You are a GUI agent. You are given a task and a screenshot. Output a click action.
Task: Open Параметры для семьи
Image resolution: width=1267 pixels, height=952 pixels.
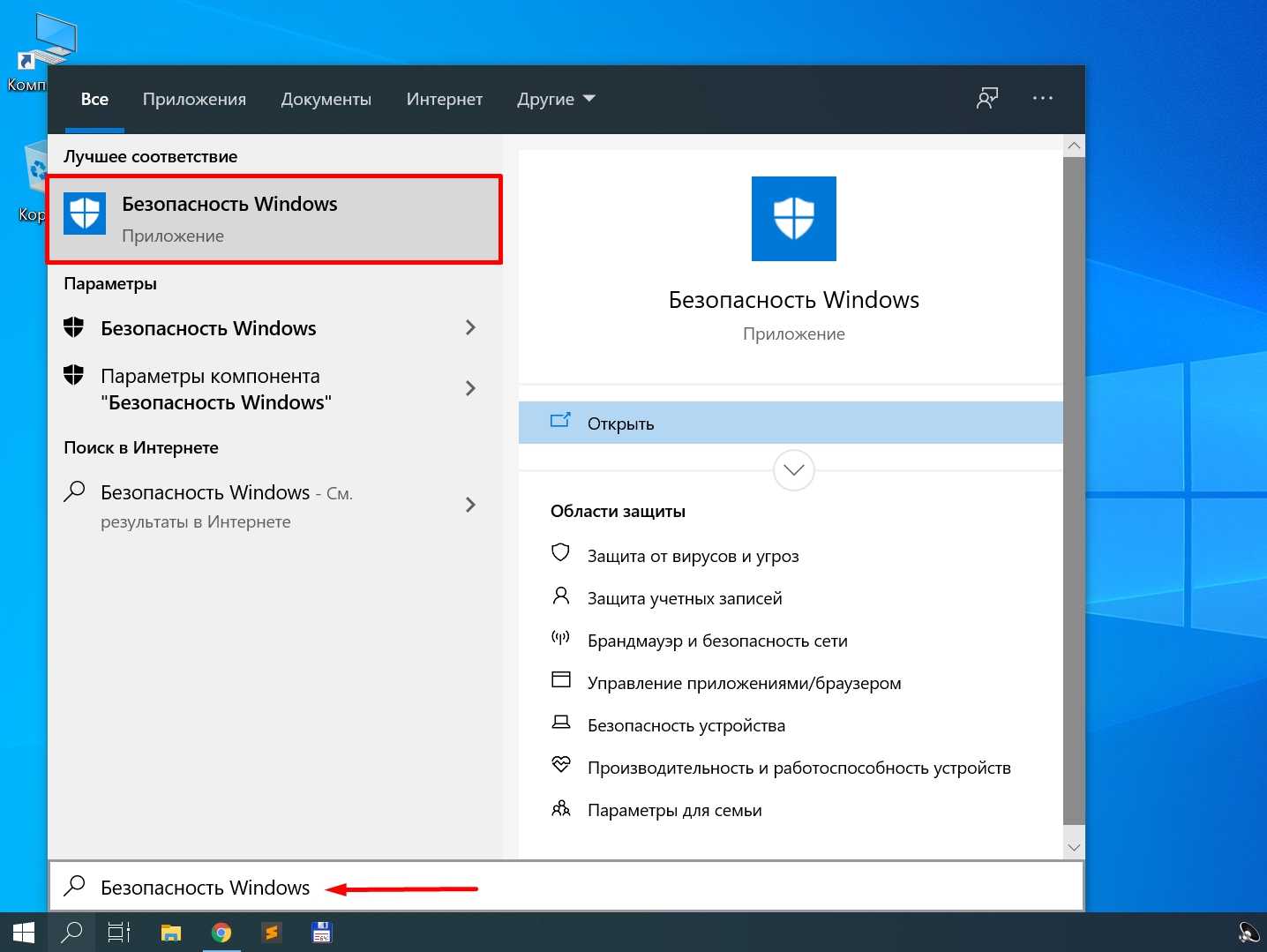[675, 810]
